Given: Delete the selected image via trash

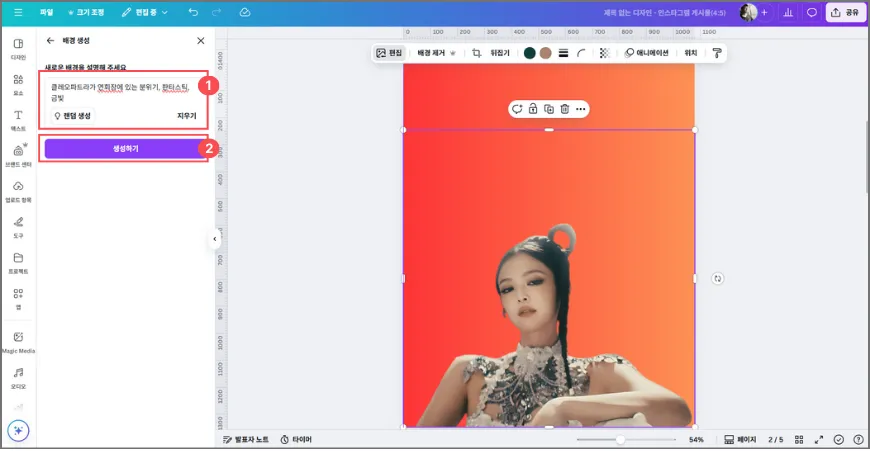Looking at the screenshot, I should (564, 109).
